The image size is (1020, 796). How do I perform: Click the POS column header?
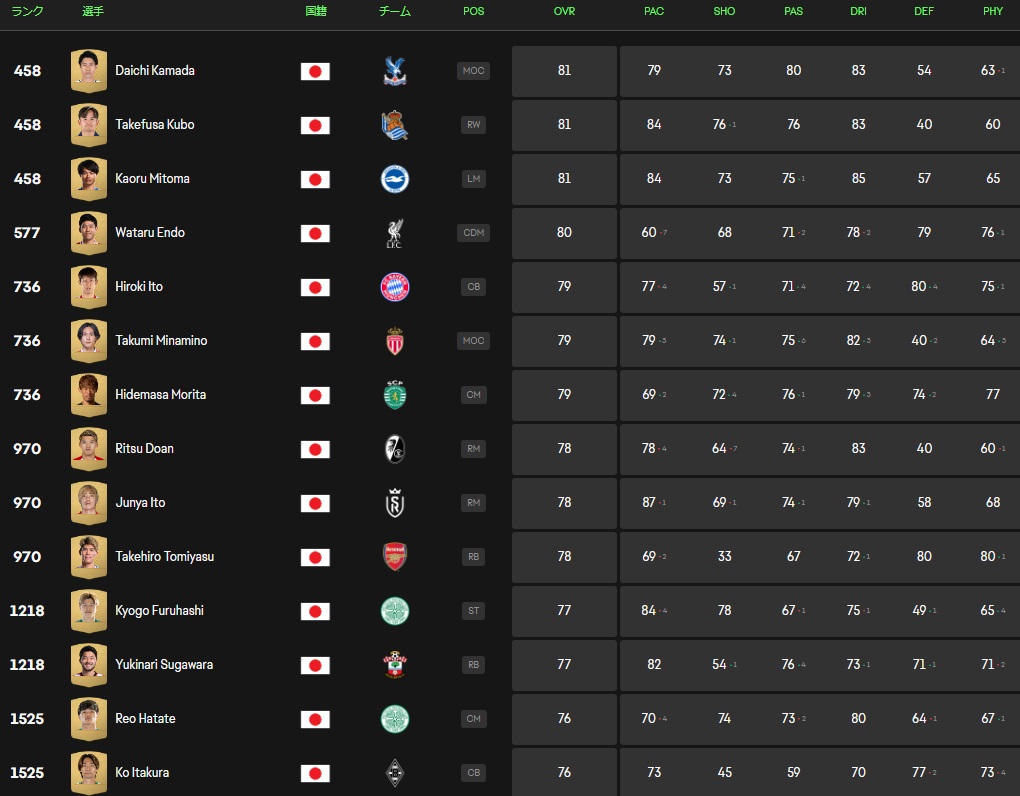tap(474, 12)
